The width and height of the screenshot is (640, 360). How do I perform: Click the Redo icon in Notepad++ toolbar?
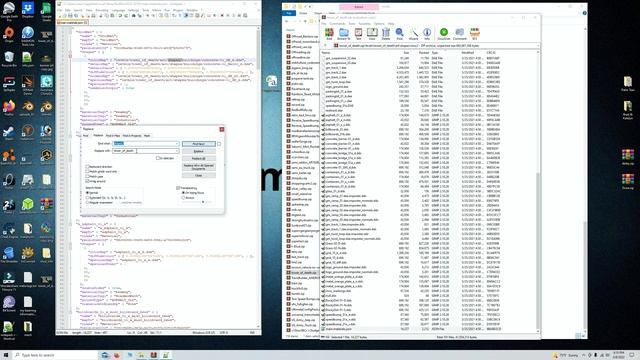pyautogui.click(x=126, y=16)
